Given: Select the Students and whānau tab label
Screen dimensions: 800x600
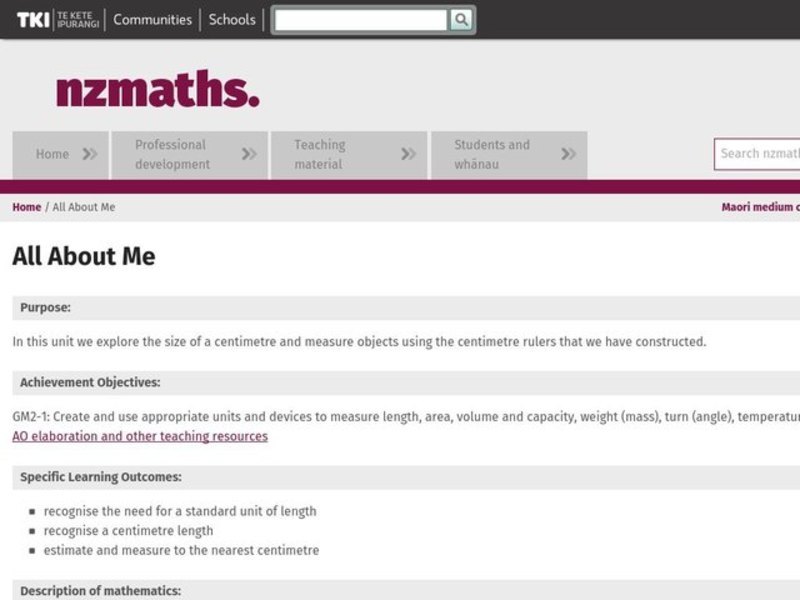Looking at the screenshot, I should coord(492,154).
